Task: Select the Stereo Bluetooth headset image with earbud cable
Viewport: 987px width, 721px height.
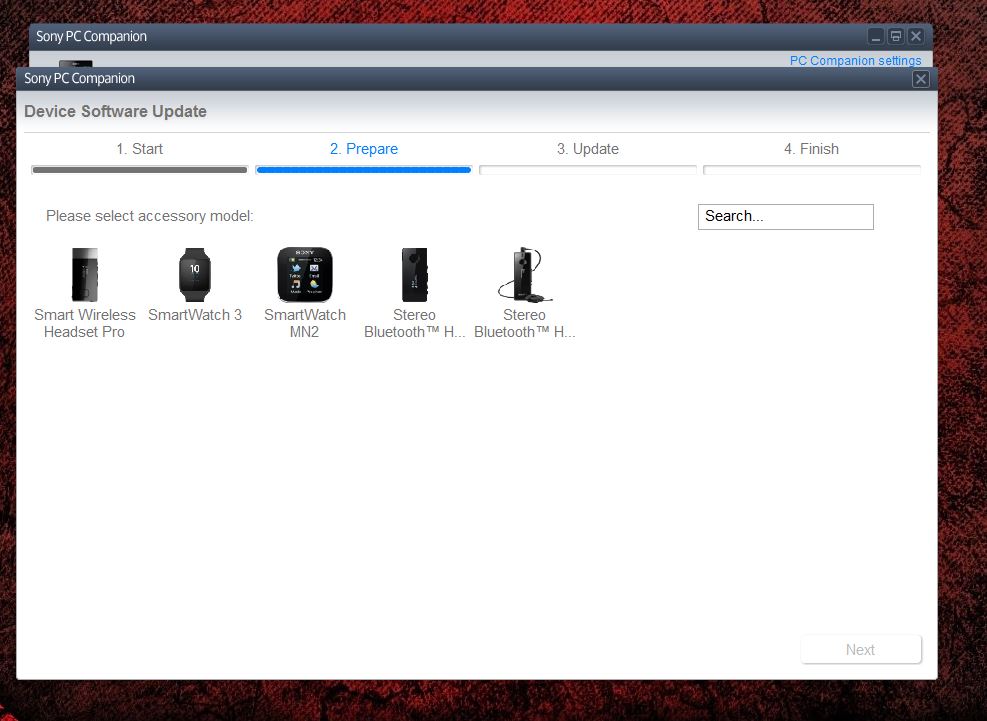Action: (x=524, y=274)
